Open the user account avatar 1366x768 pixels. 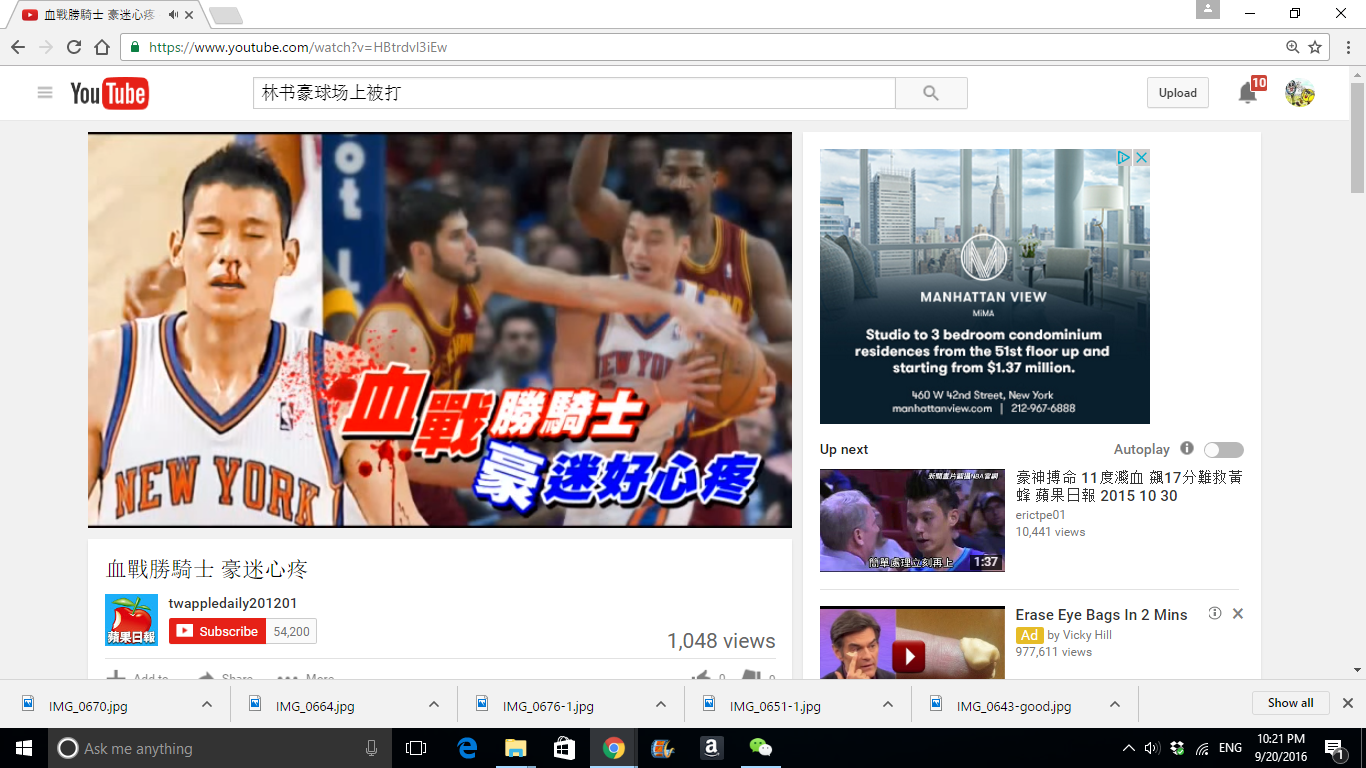(x=1299, y=93)
